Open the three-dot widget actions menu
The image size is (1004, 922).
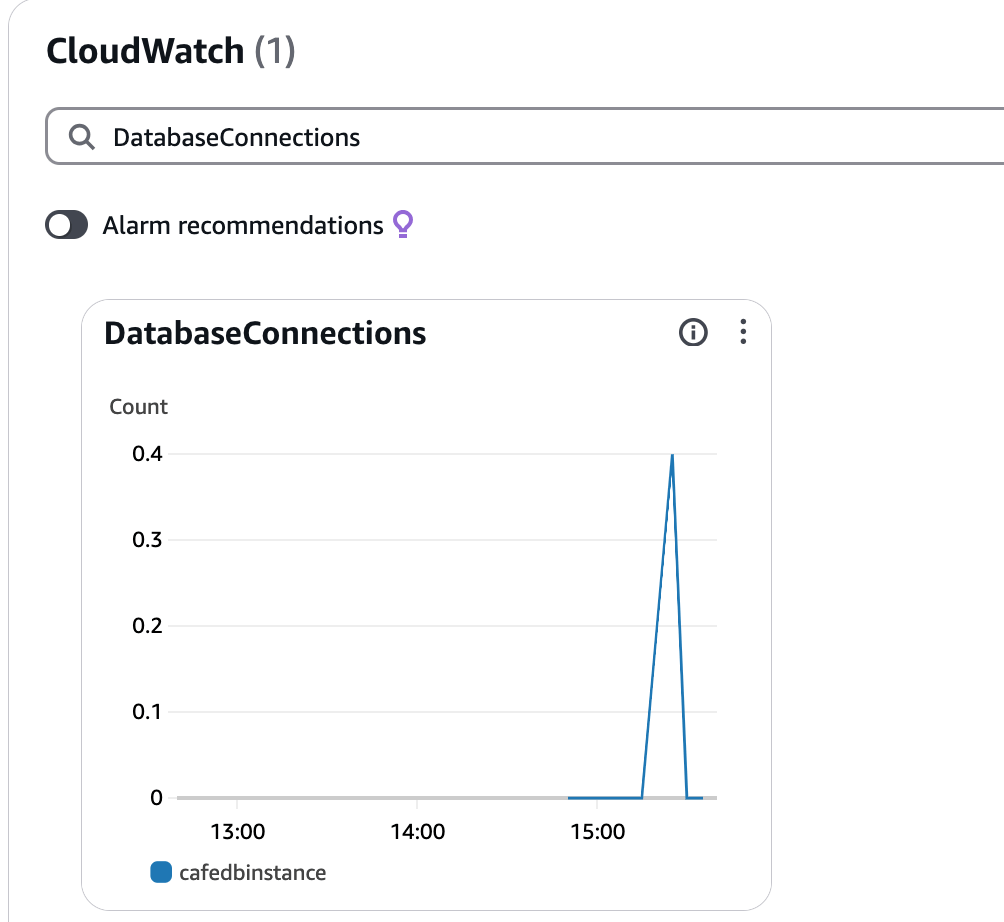[x=742, y=333]
